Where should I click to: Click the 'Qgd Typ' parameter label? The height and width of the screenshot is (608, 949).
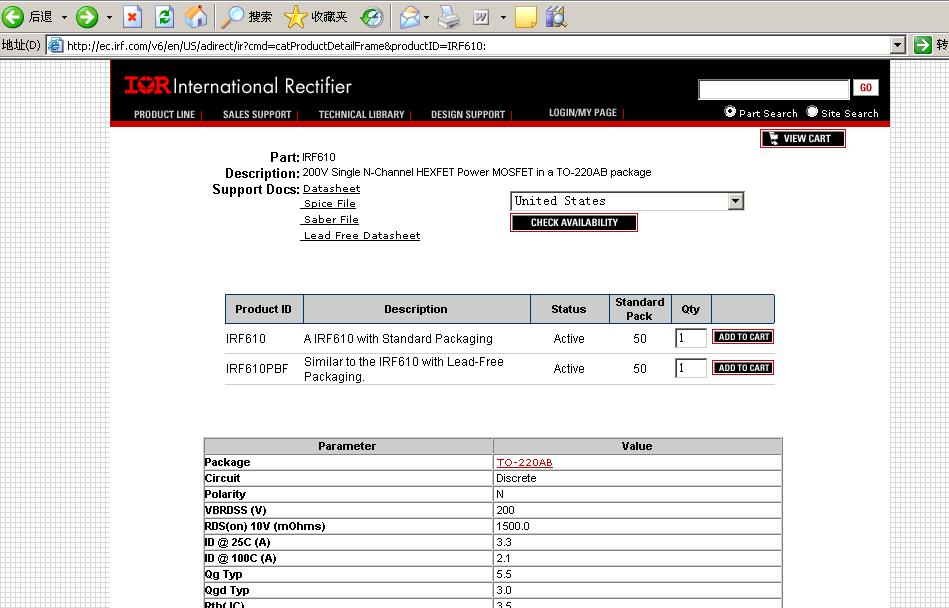(227, 590)
